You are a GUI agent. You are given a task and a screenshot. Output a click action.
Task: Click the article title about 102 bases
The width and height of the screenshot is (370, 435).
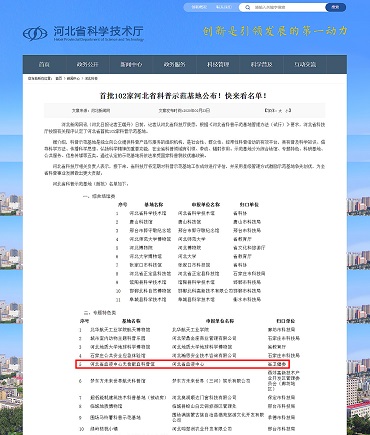[x=183, y=96]
